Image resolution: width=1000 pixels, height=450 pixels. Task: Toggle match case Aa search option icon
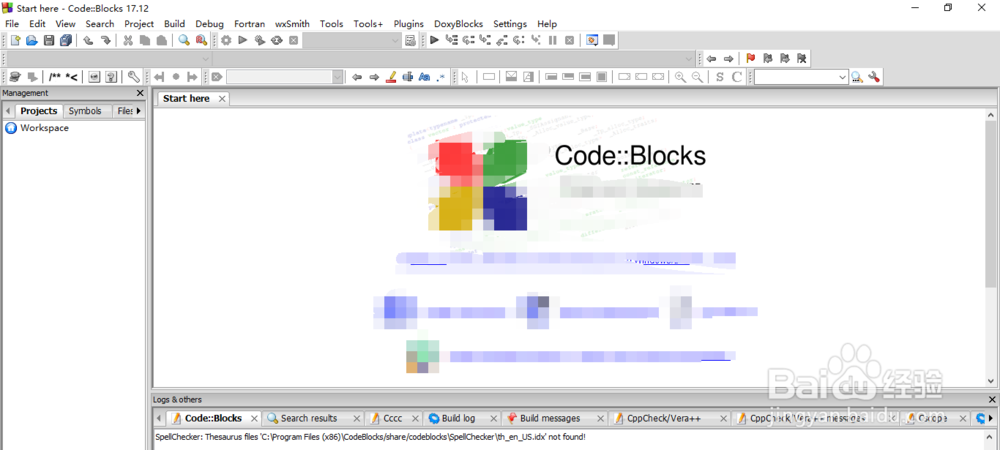point(425,77)
